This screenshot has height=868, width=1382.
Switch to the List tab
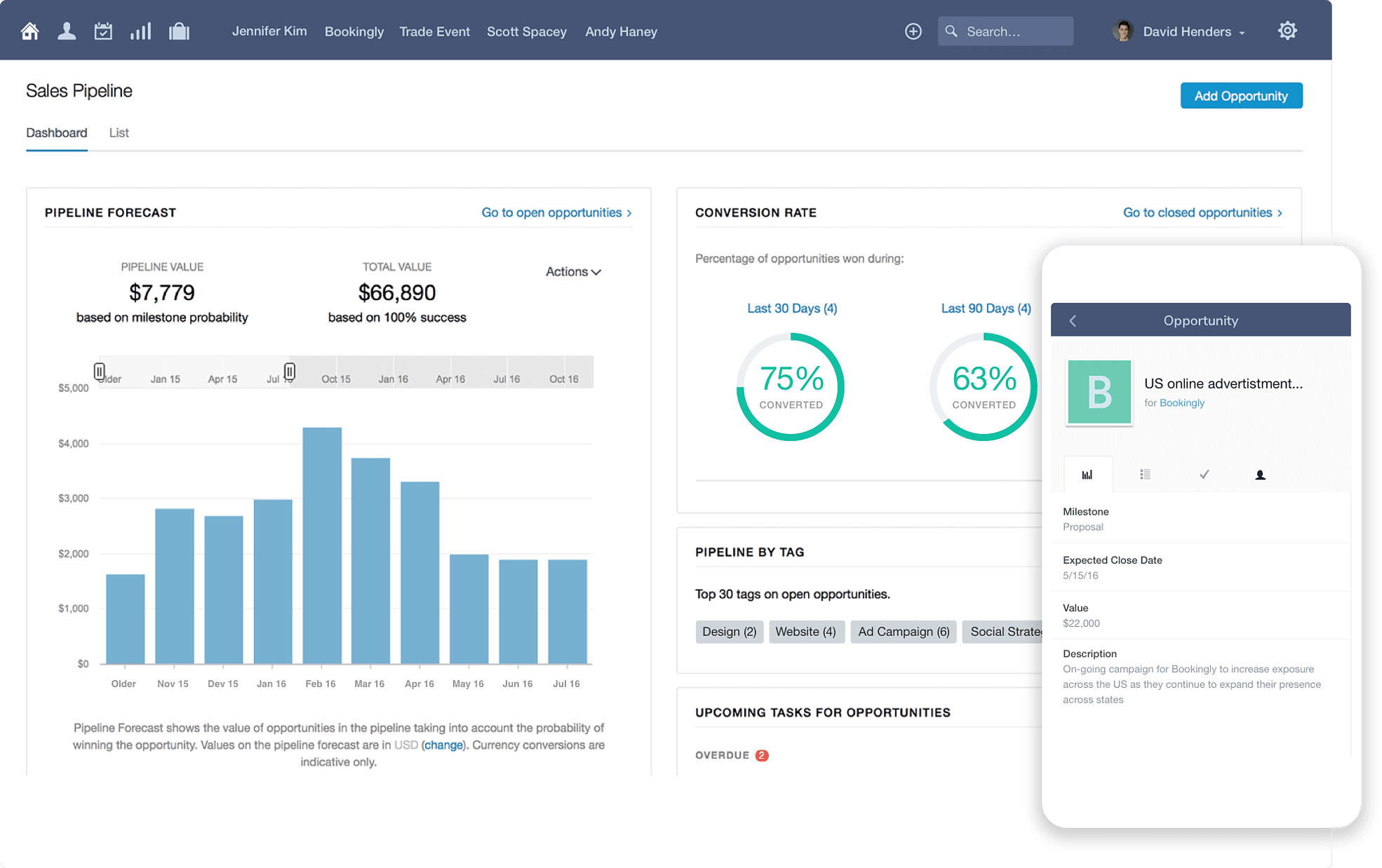pyautogui.click(x=119, y=133)
